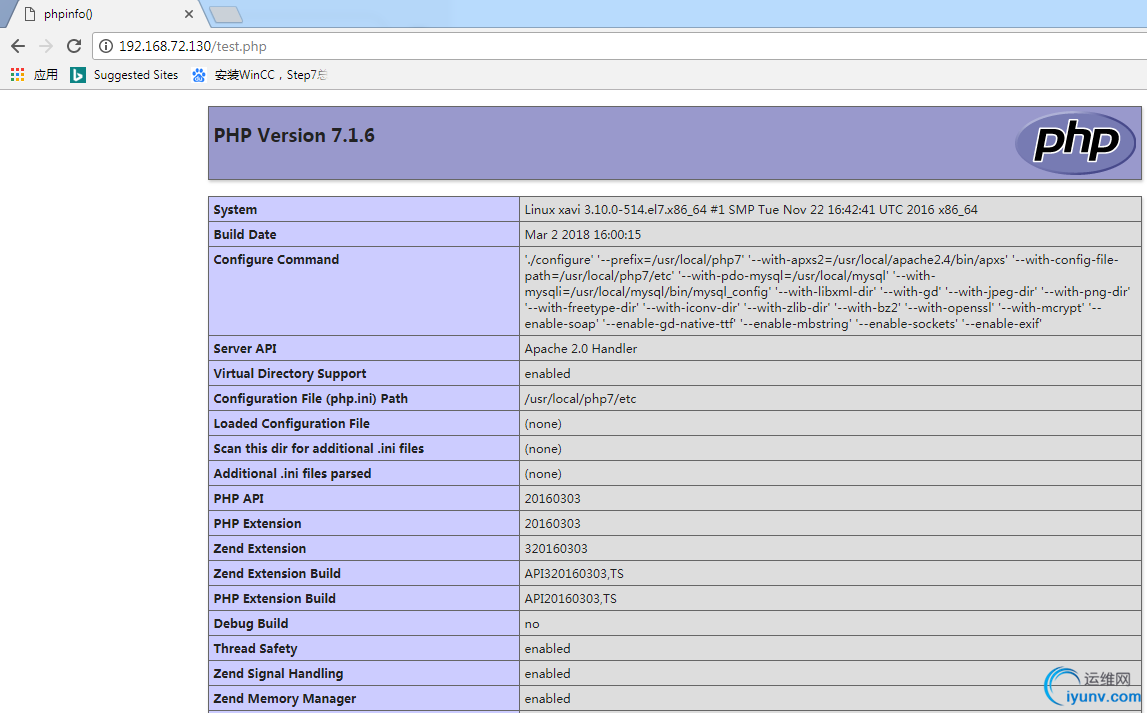Select the PHP API label
The width and height of the screenshot is (1147, 713).
click(x=238, y=498)
